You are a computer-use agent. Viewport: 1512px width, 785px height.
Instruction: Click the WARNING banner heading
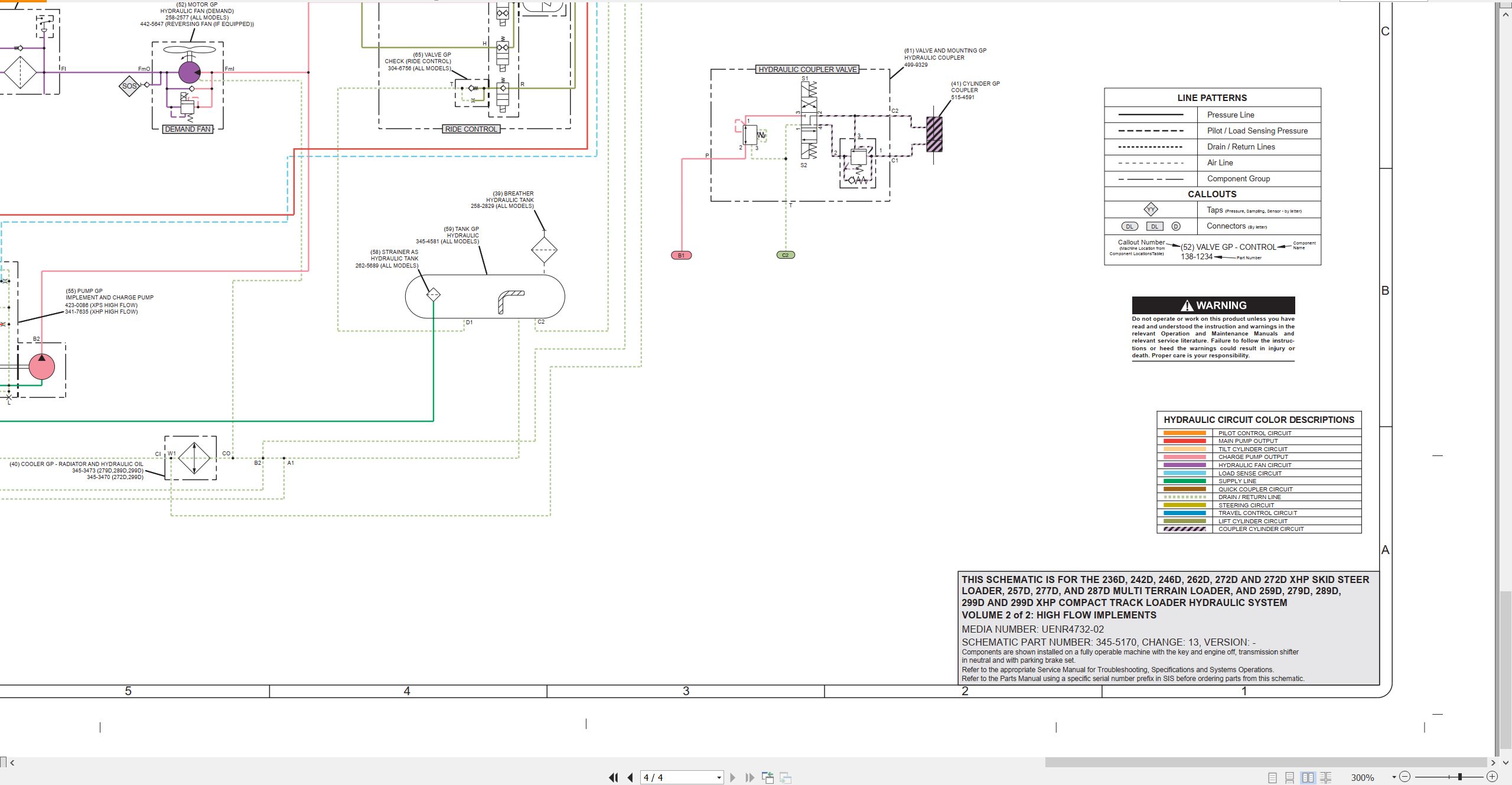1213,305
